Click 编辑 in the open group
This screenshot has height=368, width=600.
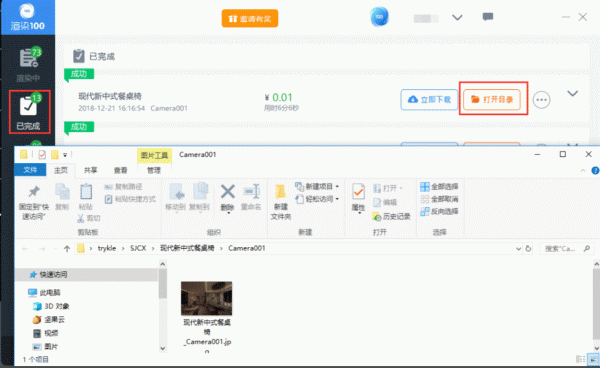pos(385,202)
